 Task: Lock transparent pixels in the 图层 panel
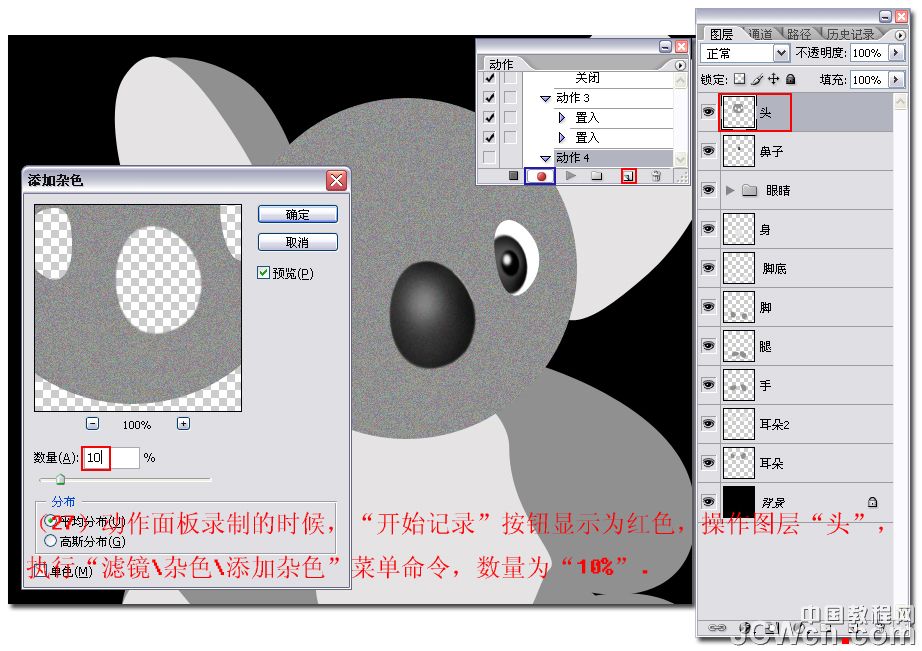click(739, 79)
